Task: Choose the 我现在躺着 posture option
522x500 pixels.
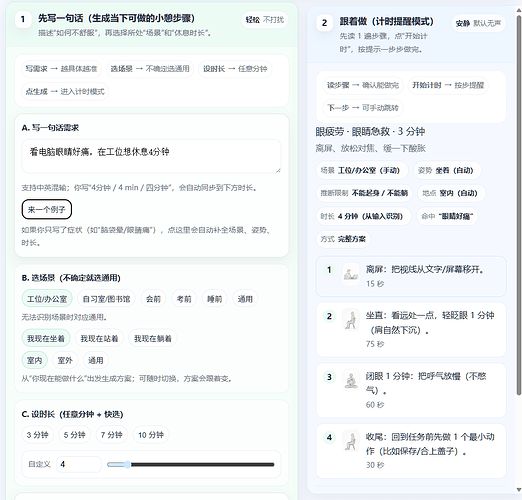Action: 153,338
